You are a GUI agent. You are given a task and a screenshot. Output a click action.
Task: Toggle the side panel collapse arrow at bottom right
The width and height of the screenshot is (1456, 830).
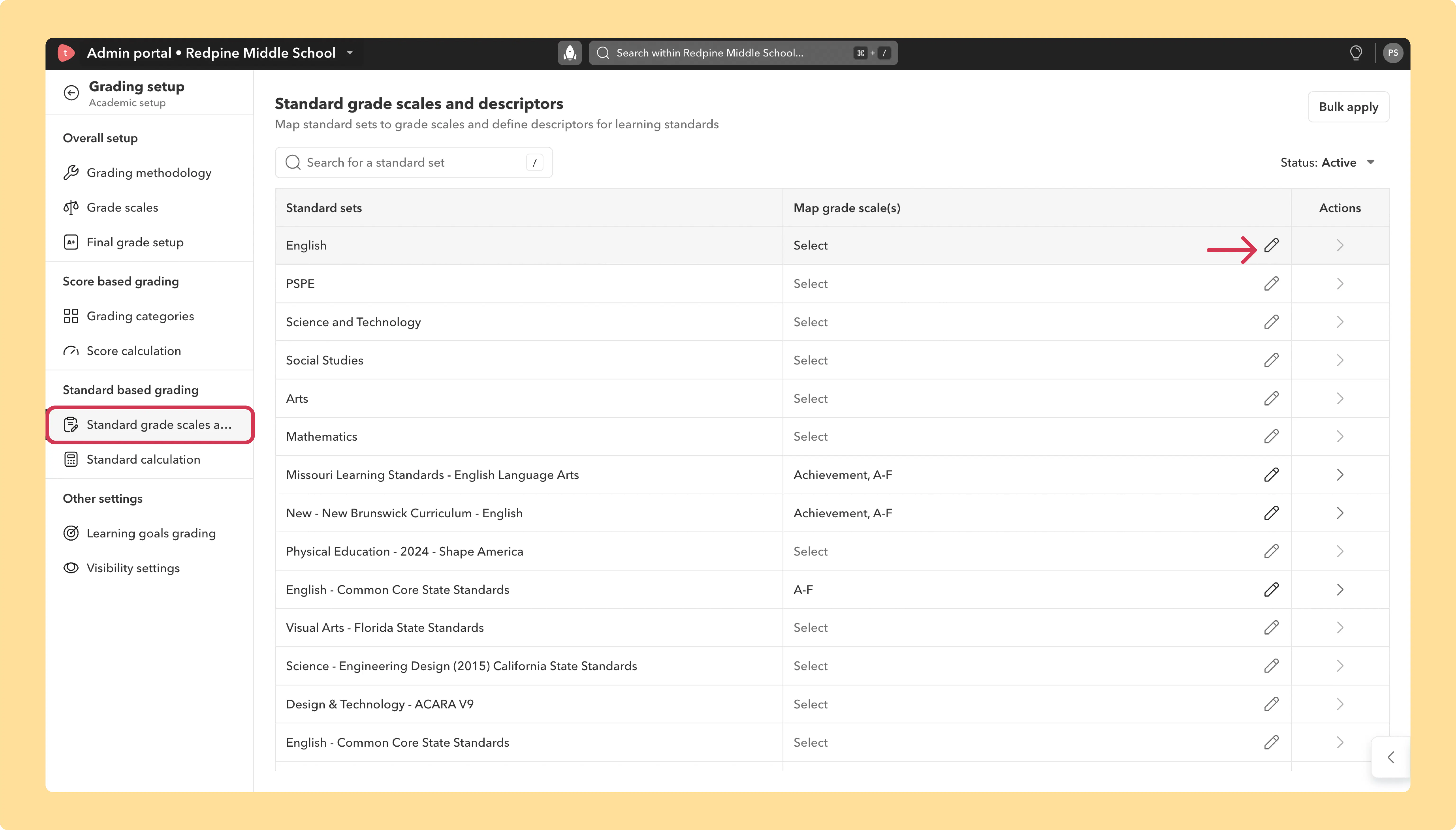(1391, 757)
